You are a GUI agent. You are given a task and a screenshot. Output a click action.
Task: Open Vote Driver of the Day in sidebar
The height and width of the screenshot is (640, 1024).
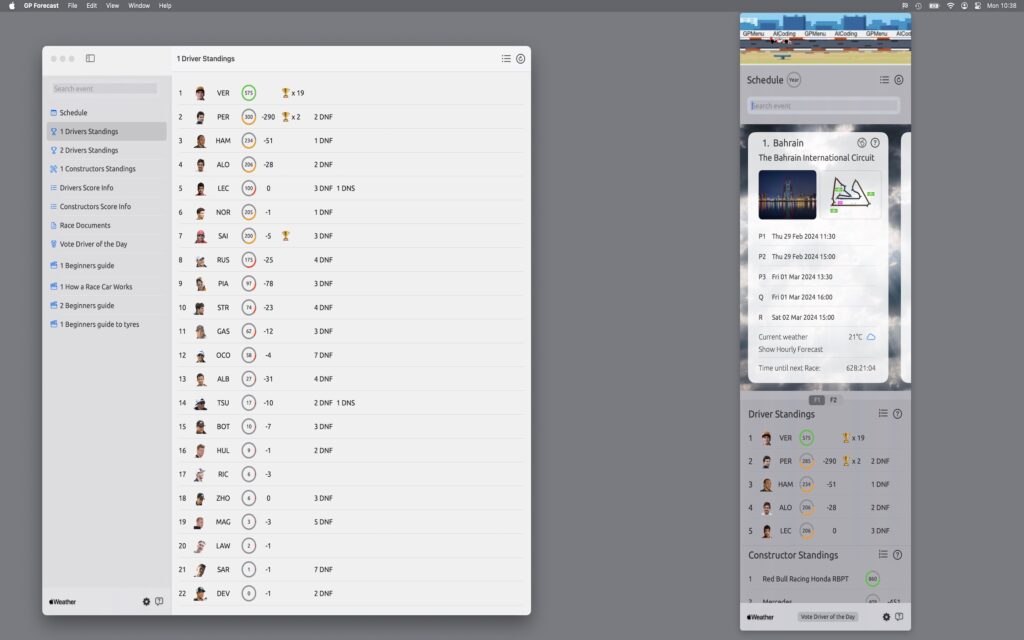pyautogui.click(x=108, y=244)
